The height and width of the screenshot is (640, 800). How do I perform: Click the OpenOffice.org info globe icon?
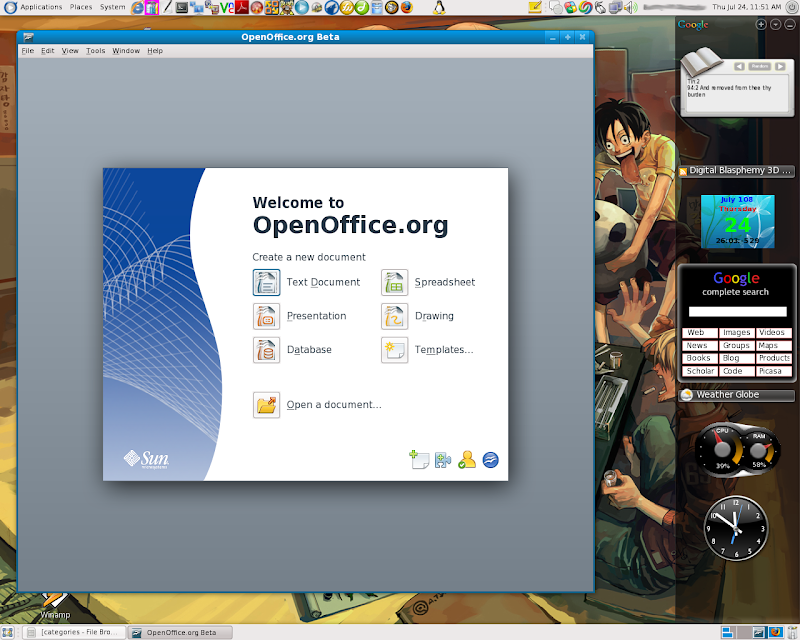490,460
